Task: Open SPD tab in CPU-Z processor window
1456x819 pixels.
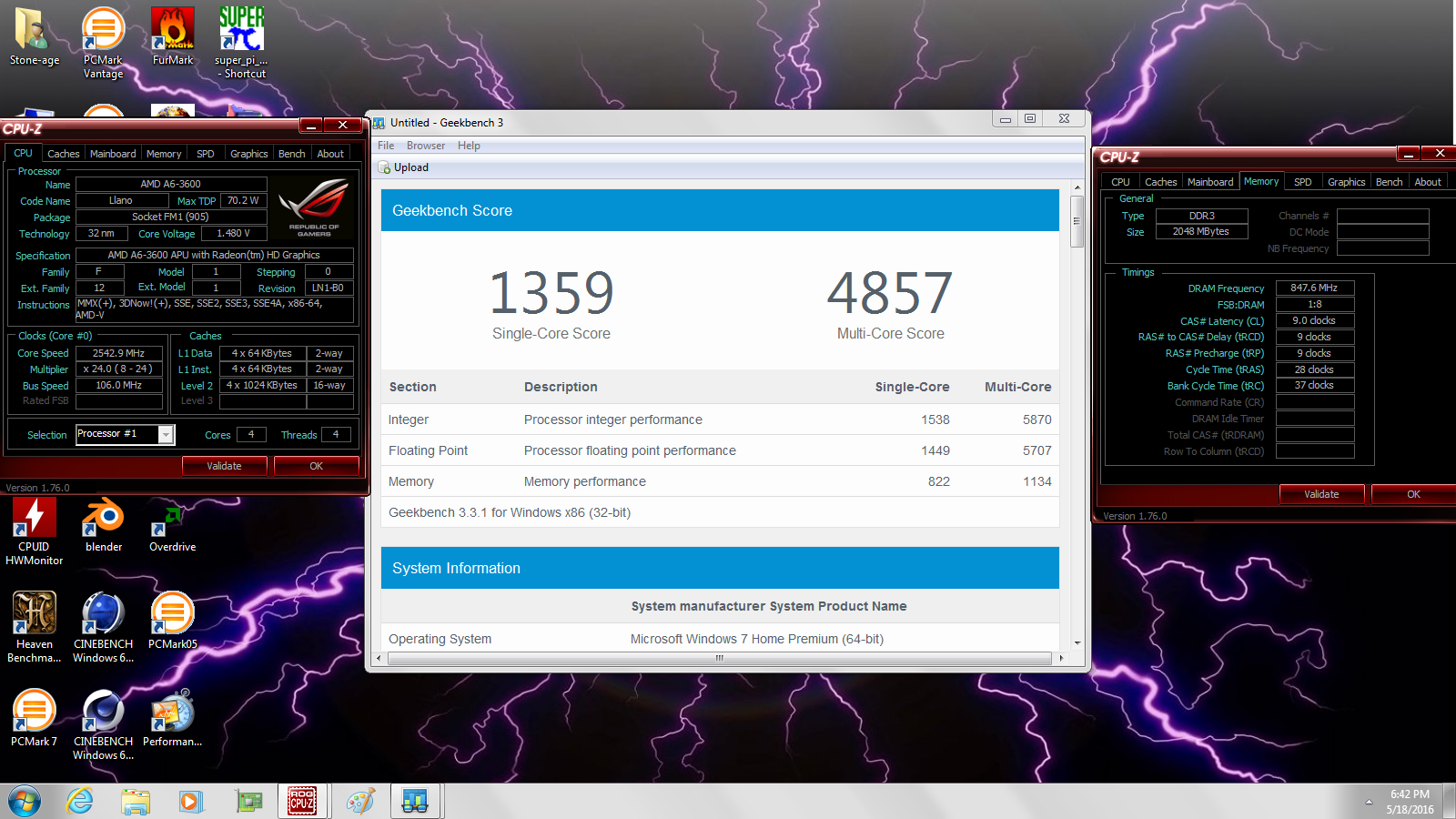Action: [206, 154]
